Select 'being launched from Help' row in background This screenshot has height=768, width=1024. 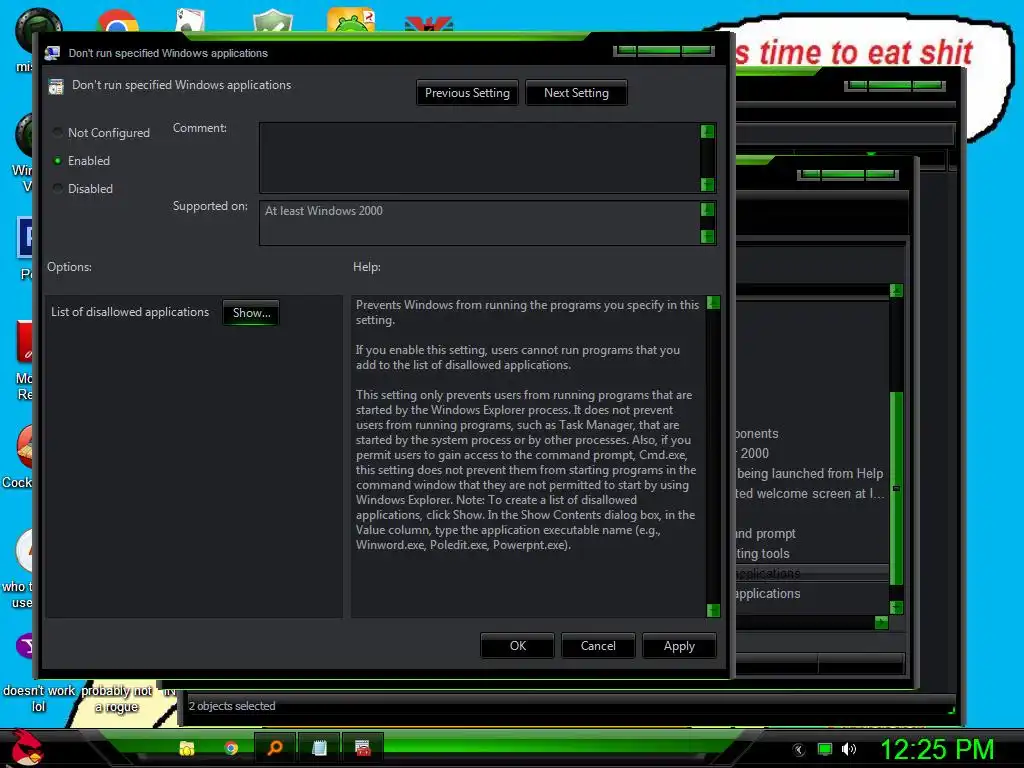pyautogui.click(x=810, y=473)
